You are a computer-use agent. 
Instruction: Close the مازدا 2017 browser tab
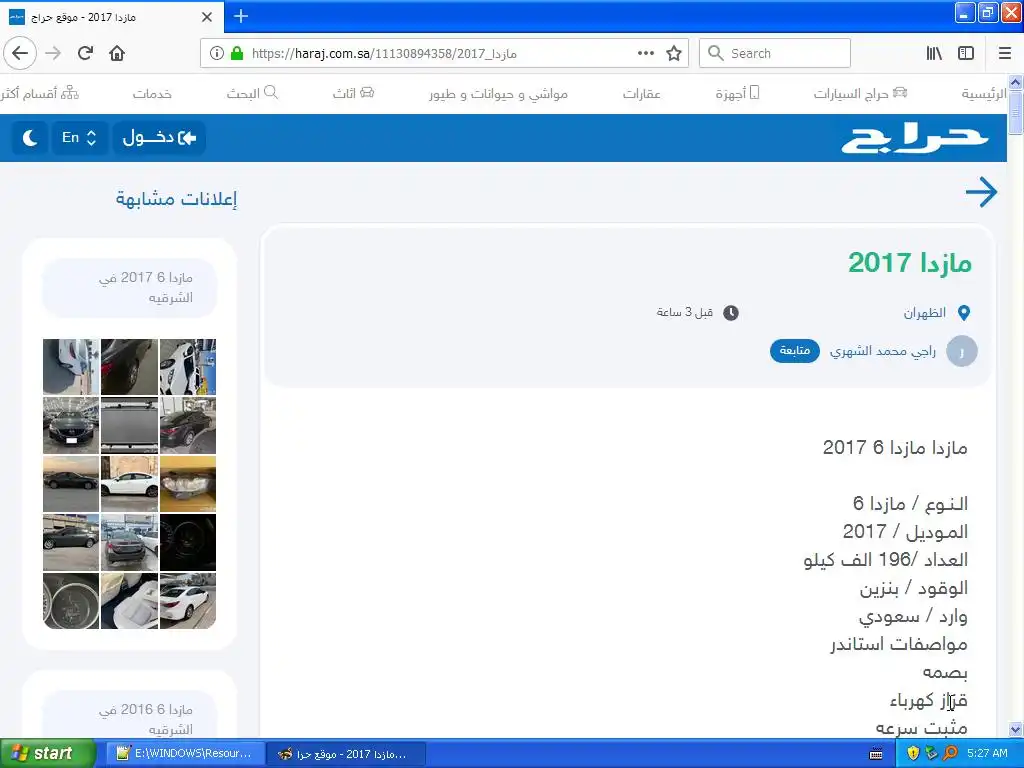[207, 17]
